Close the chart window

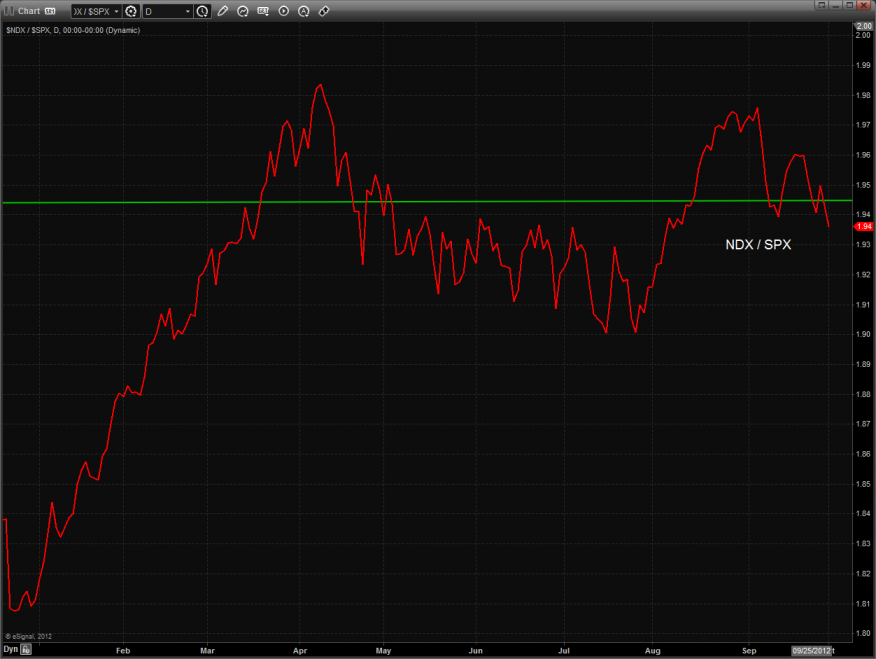pos(864,5)
